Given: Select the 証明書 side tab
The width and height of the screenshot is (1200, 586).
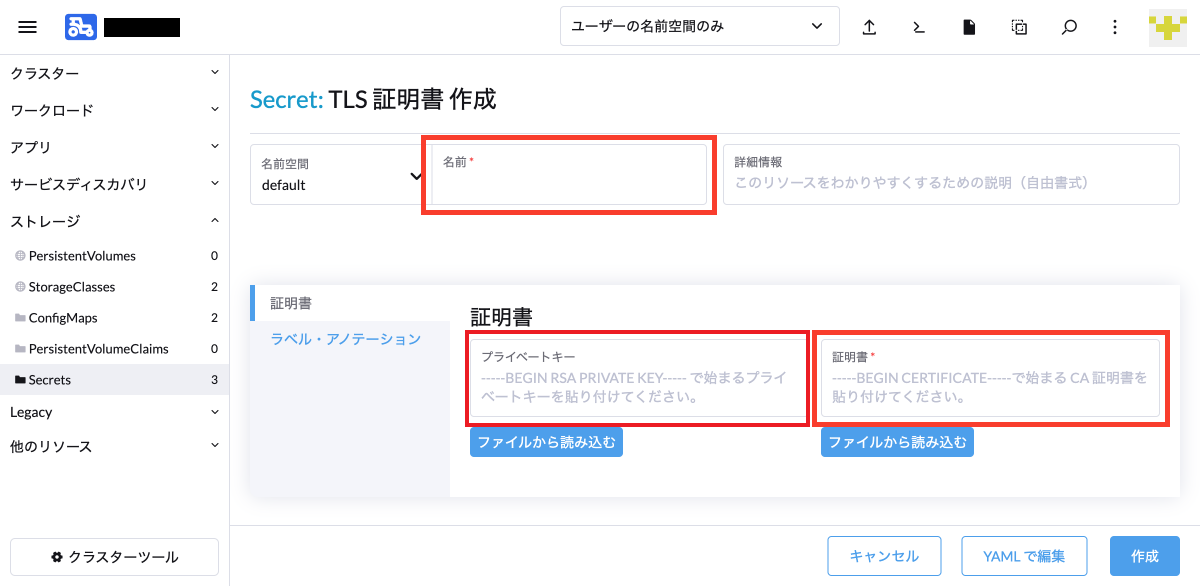Looking at the screenshot, I should tap(350, 303).
